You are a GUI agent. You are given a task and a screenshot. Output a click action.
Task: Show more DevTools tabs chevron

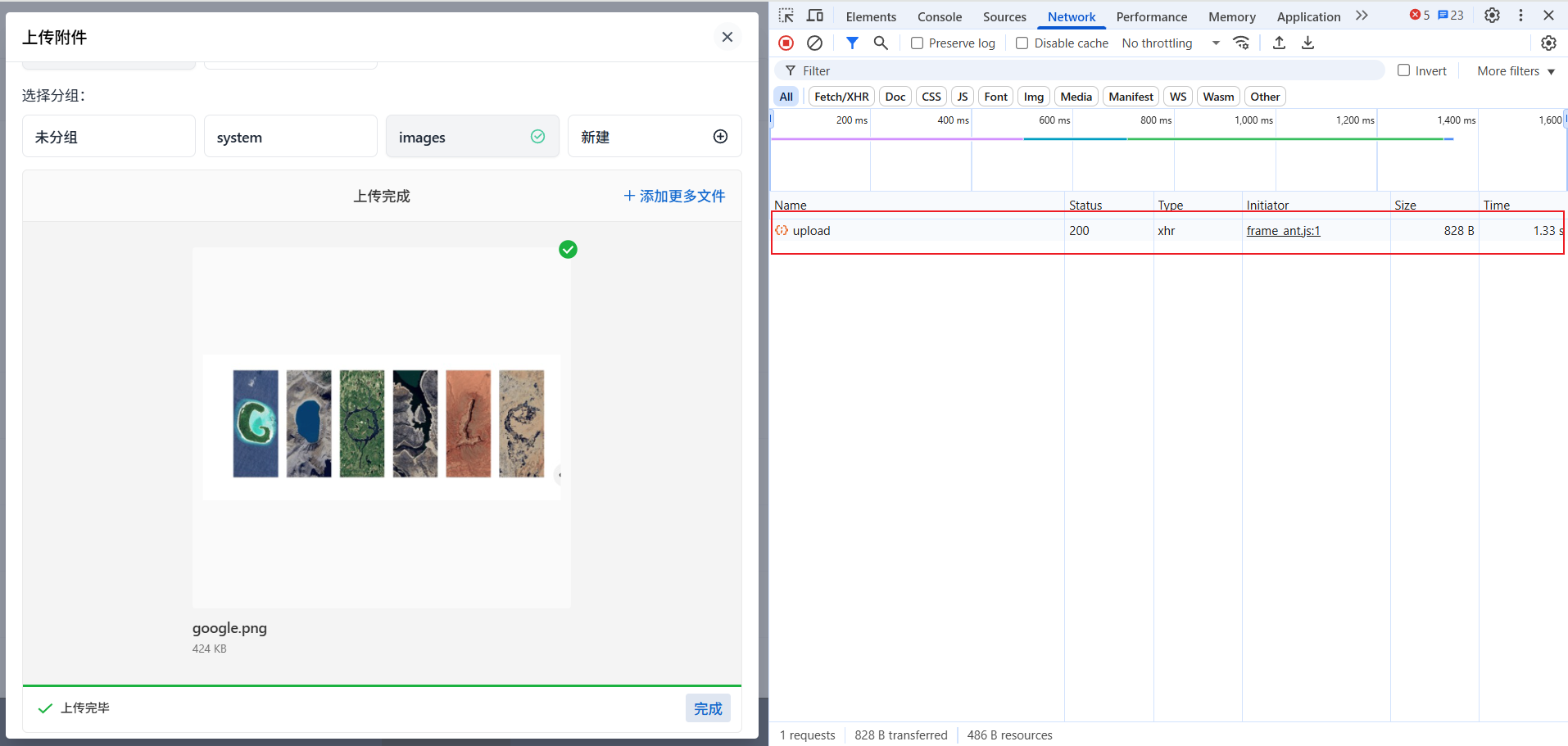pyautogui.click(x=1362, y=16)
